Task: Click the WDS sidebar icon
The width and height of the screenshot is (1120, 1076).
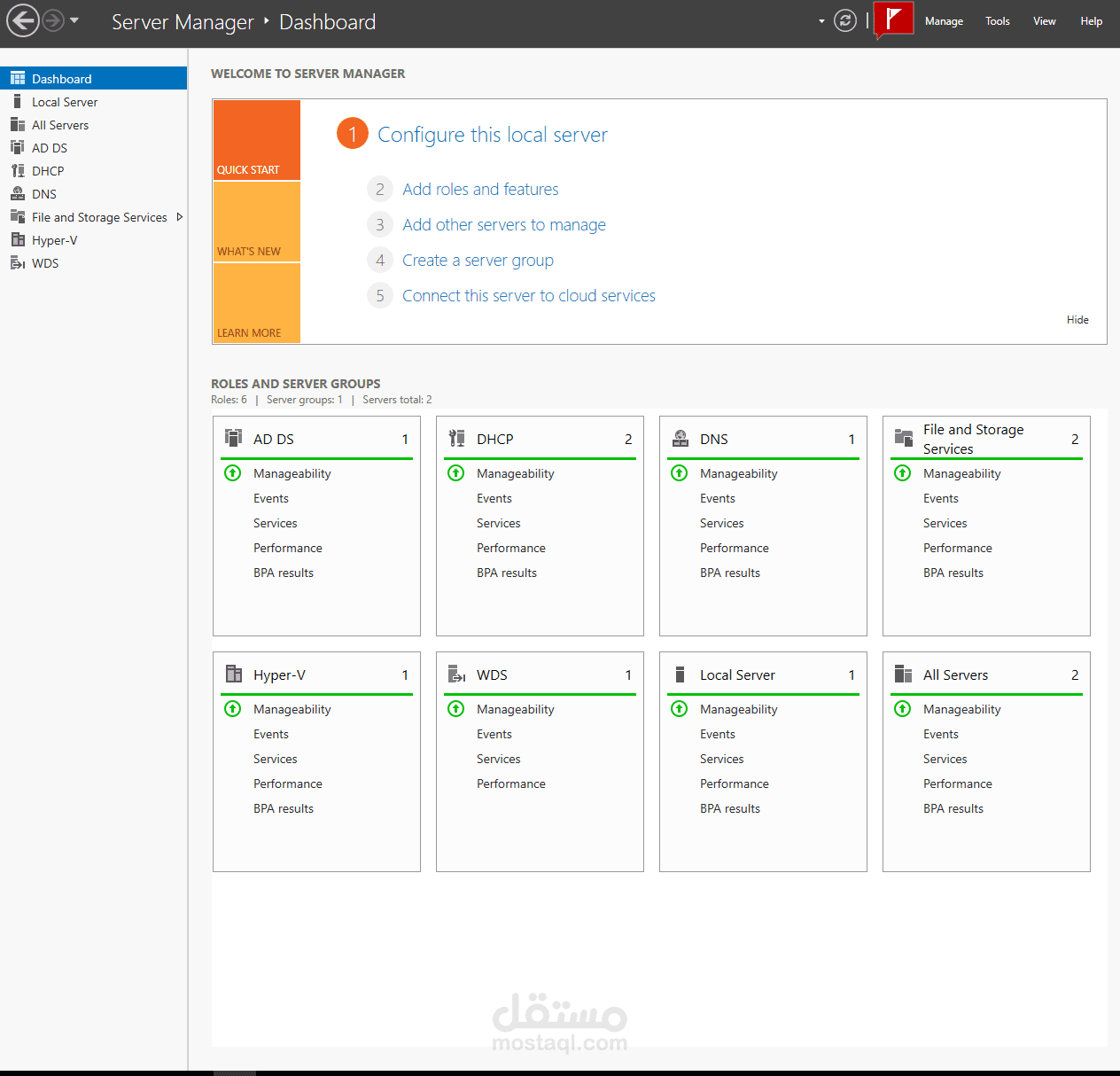Action: pyautogui.click(x=18, y=263)
